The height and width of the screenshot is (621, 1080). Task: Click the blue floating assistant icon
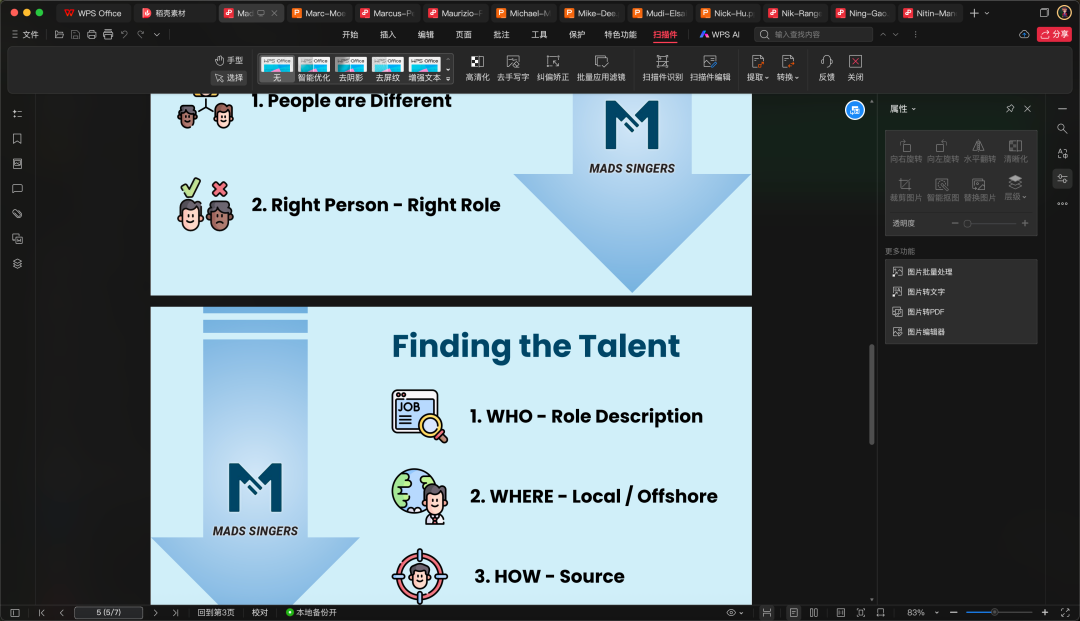point(855,109)
